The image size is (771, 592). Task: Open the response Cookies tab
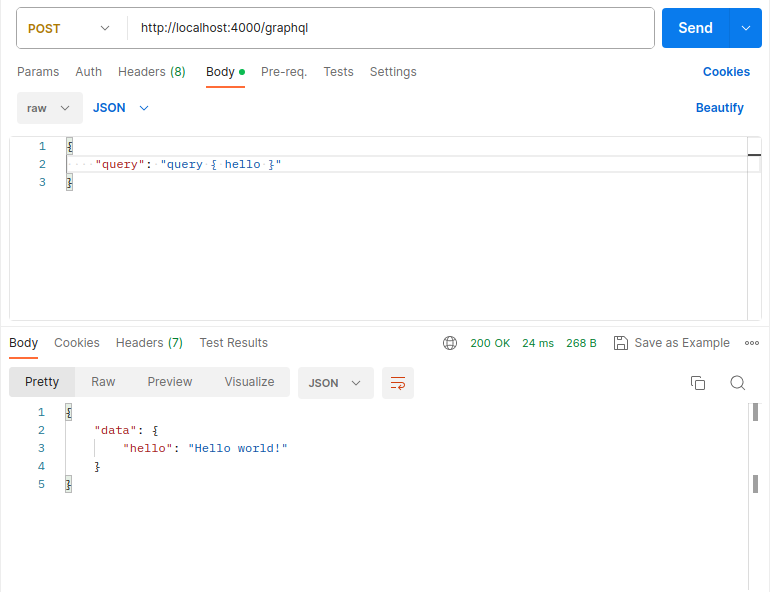click(77, 343)
